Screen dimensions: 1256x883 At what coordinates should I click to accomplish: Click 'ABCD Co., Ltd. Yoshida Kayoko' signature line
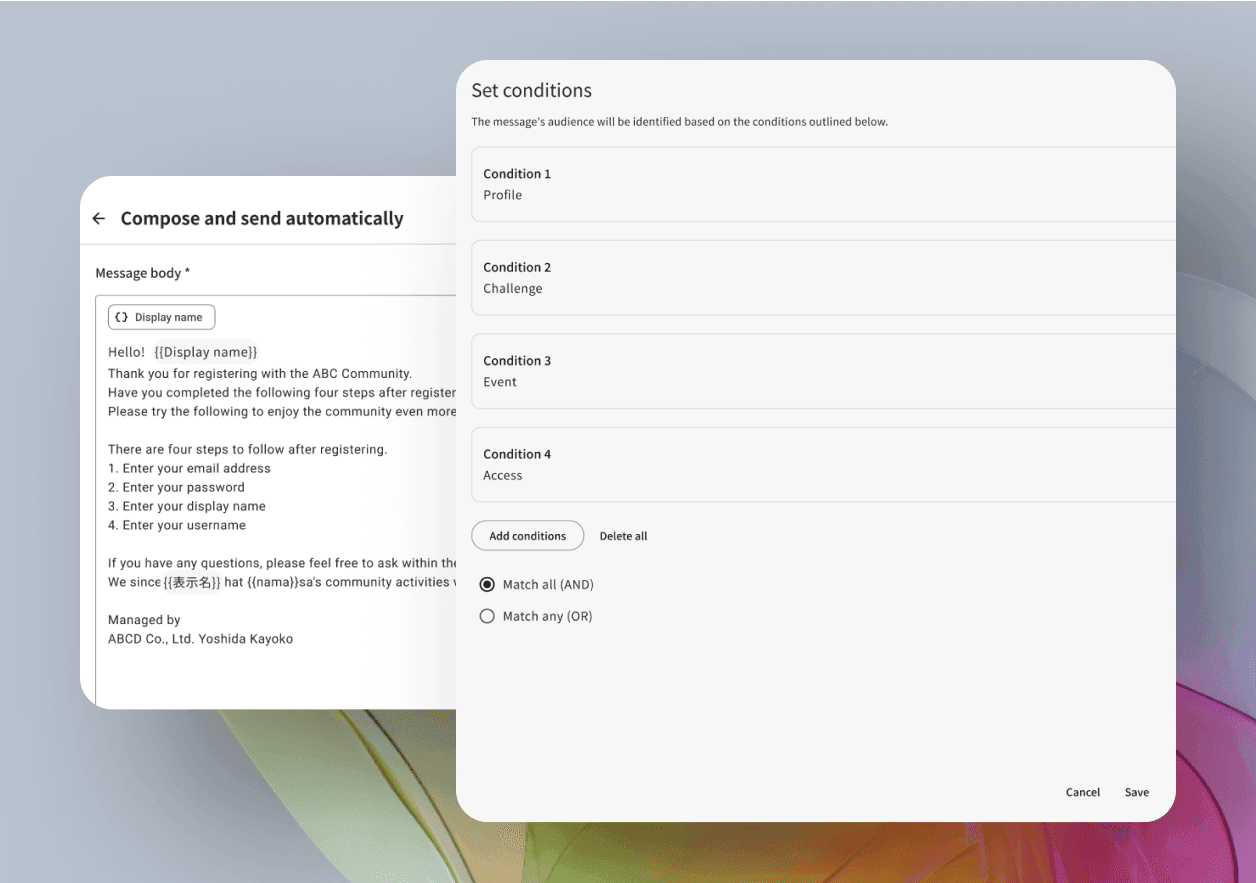click(x=200, y=639)
